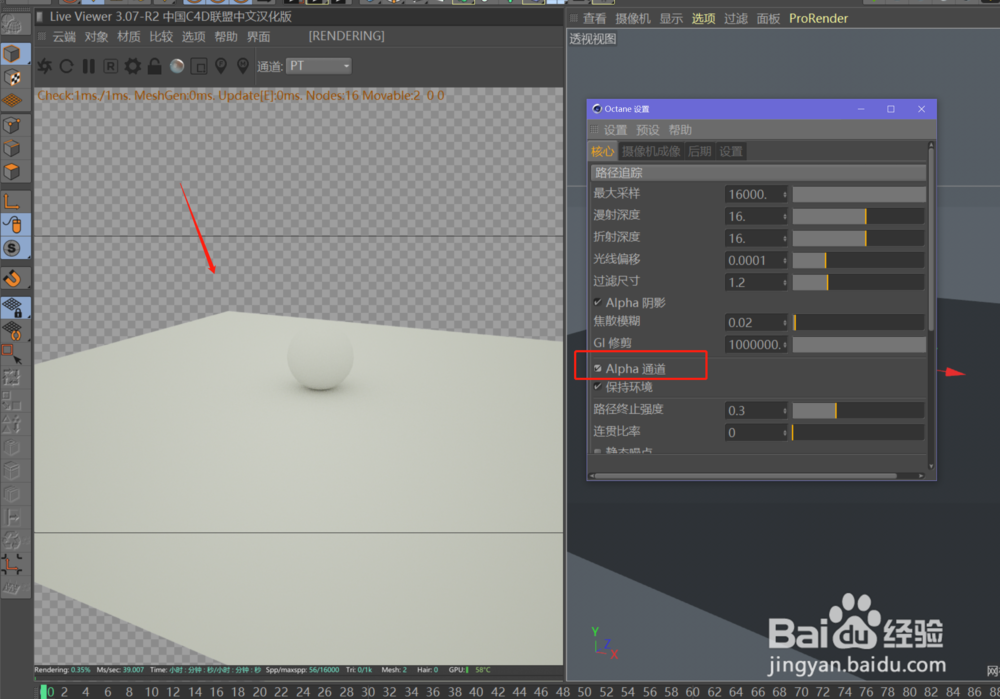The height and width of the screenshot is (699, 1000).
Task: Click the 焦散模糊 spinner arrows
Action: pos(784,323)
